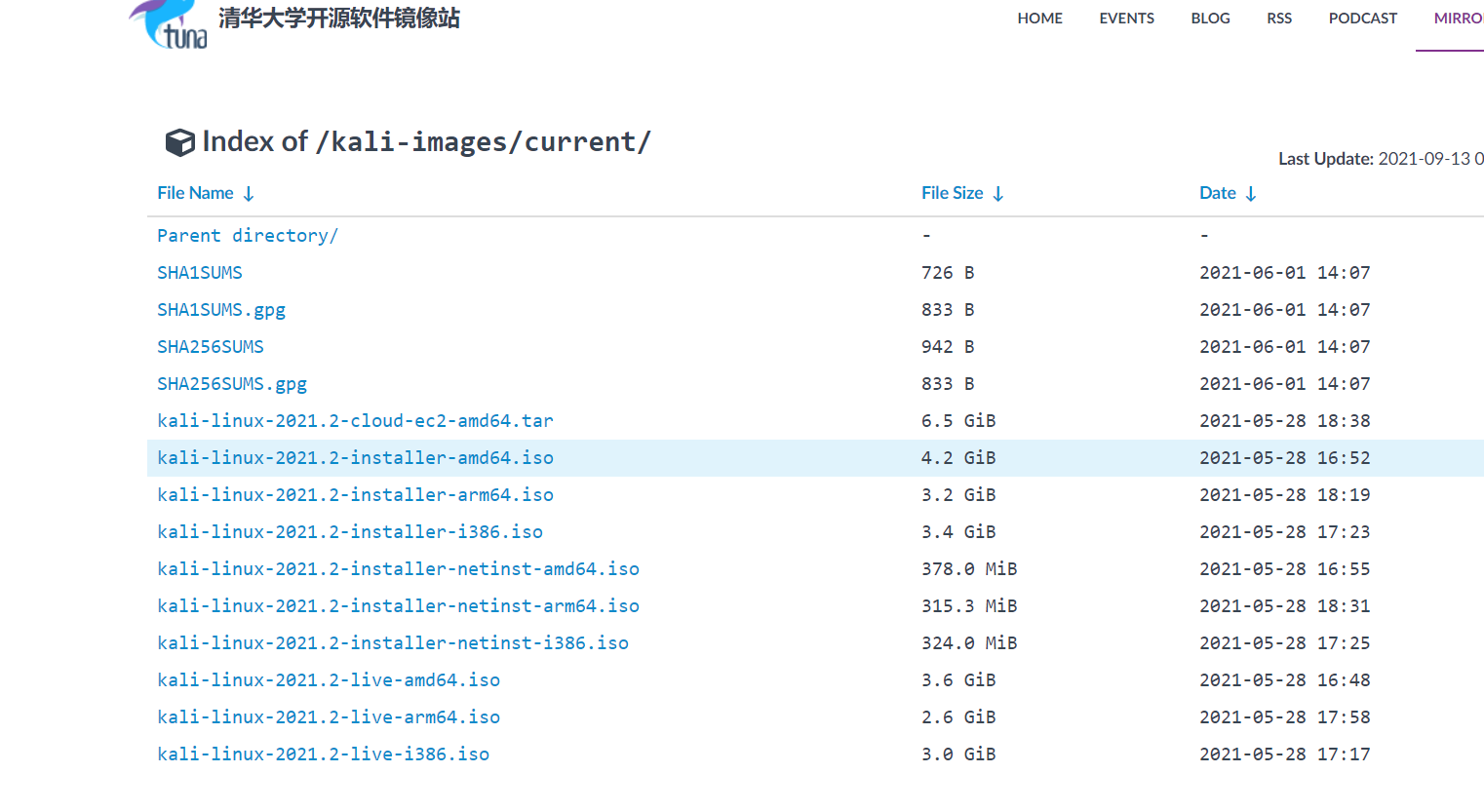
Task: Click the Date column header
Action: 1218,193
